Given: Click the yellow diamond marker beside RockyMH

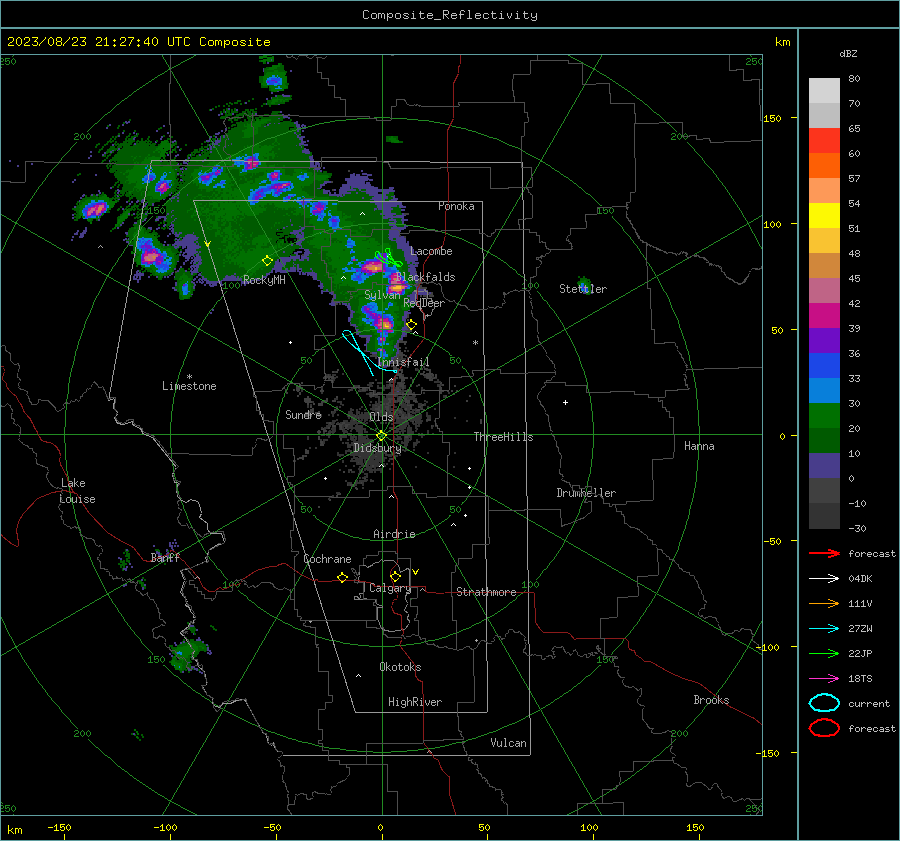Looking at the screenshot, I should point(267,261).
